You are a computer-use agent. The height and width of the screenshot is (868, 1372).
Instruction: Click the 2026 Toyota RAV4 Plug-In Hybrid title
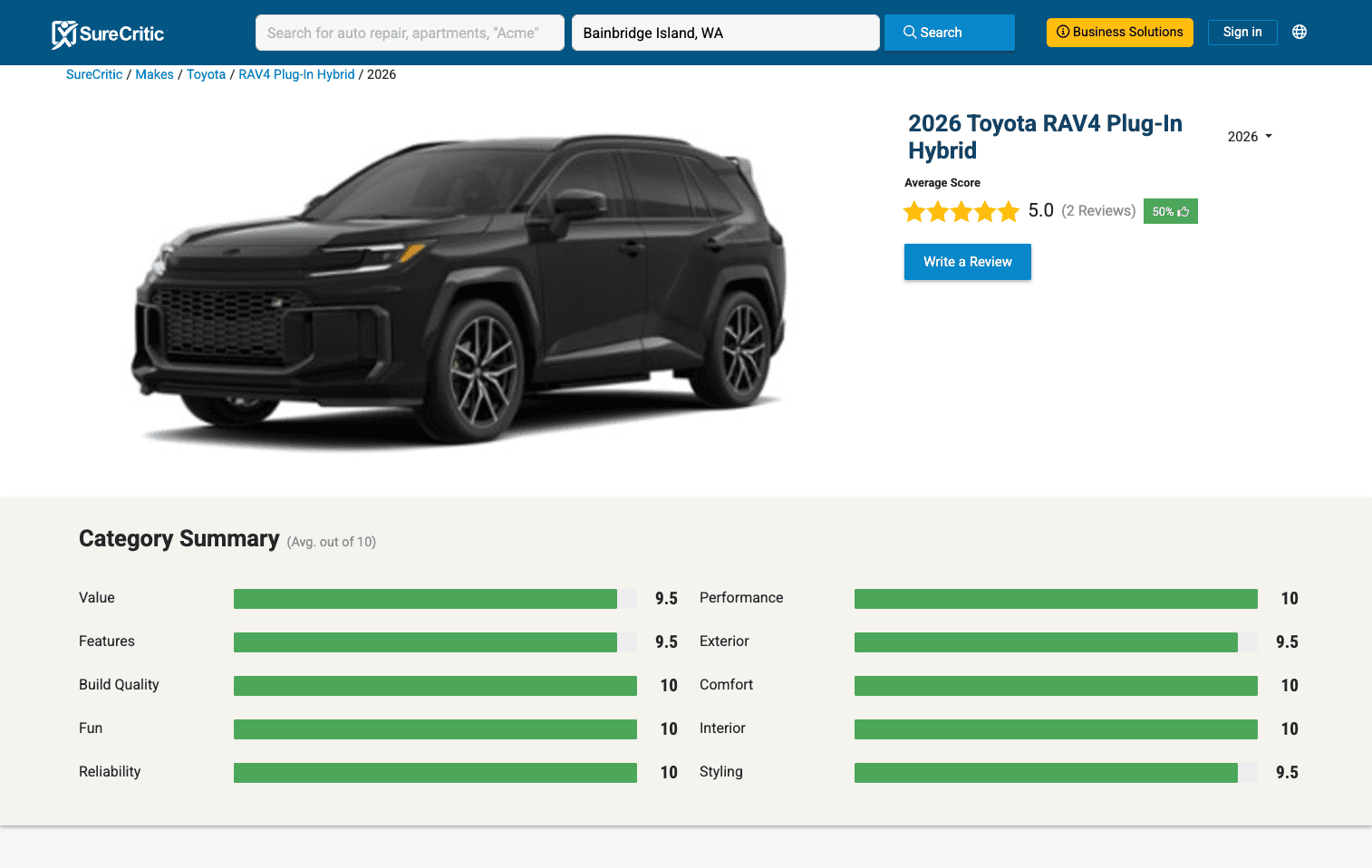click(x=1045, y=137)
